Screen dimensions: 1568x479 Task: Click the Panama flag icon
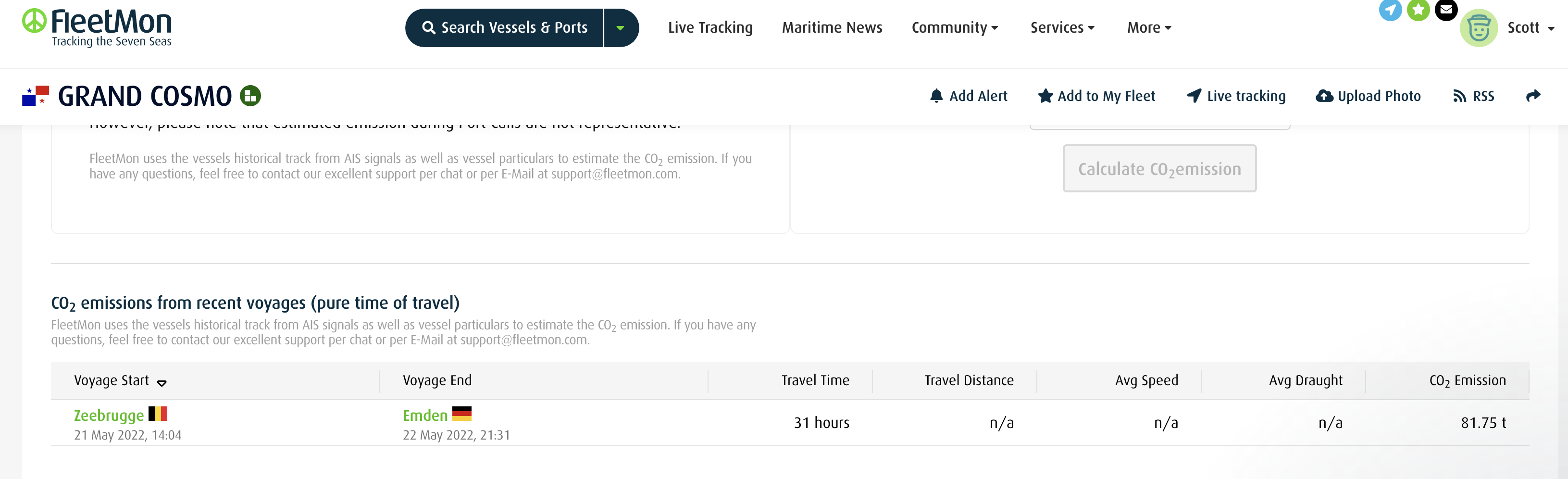tap(35, 96)
